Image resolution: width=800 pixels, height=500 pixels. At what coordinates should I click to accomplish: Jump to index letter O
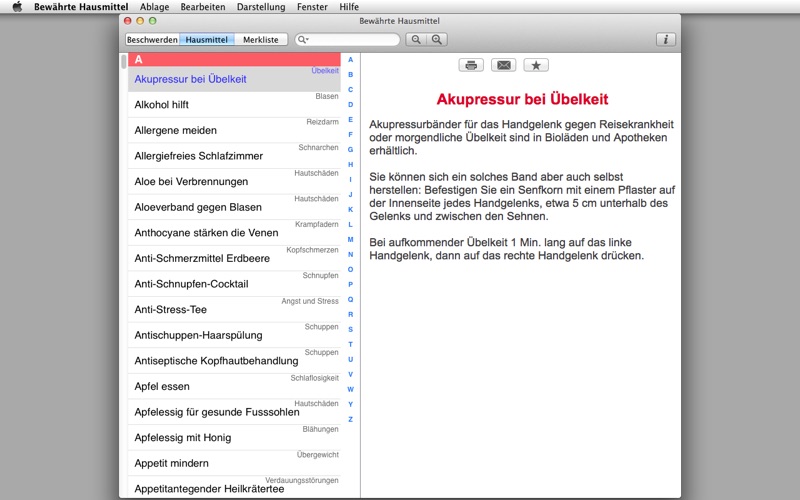click(x=351, y=269)
